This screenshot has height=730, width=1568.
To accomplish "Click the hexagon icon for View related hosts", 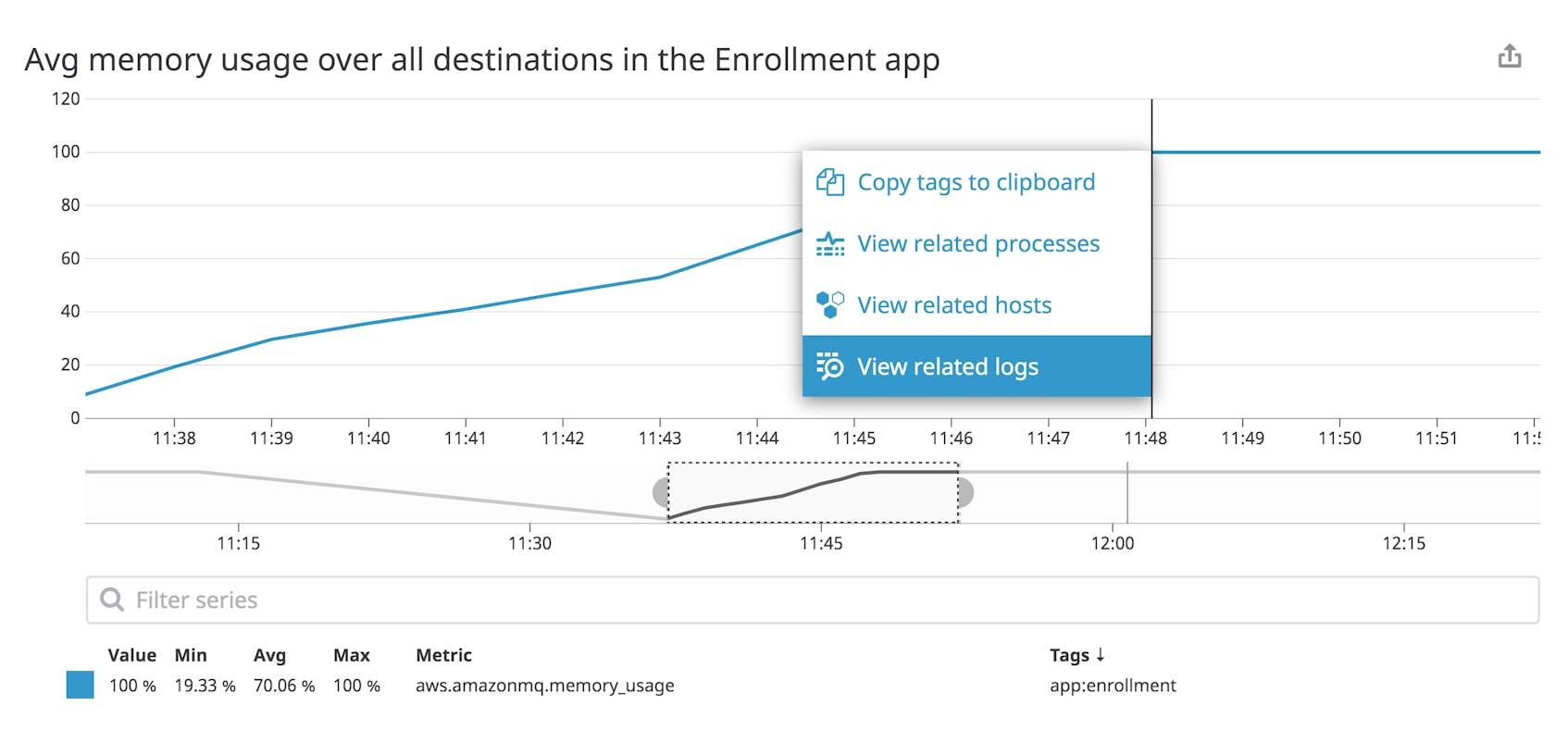I will pyautogui.click(x=830, y=304).
